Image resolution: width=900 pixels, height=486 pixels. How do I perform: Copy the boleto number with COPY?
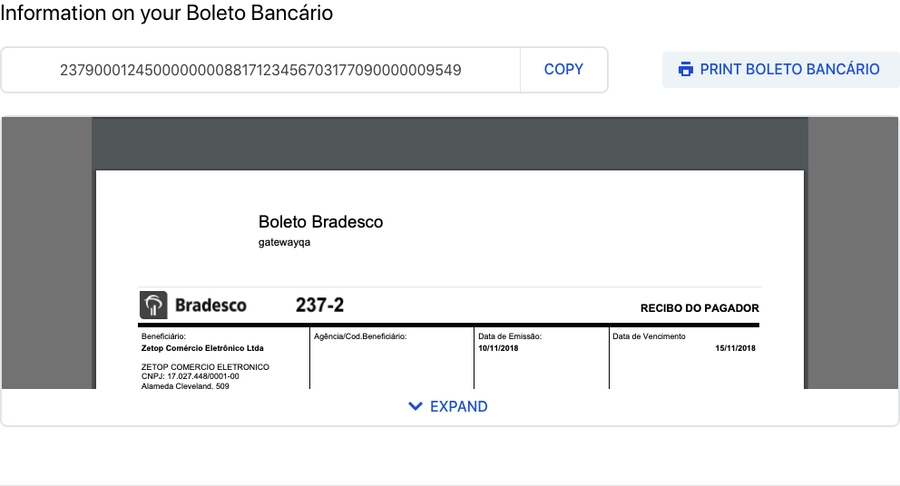coord(563,69)
